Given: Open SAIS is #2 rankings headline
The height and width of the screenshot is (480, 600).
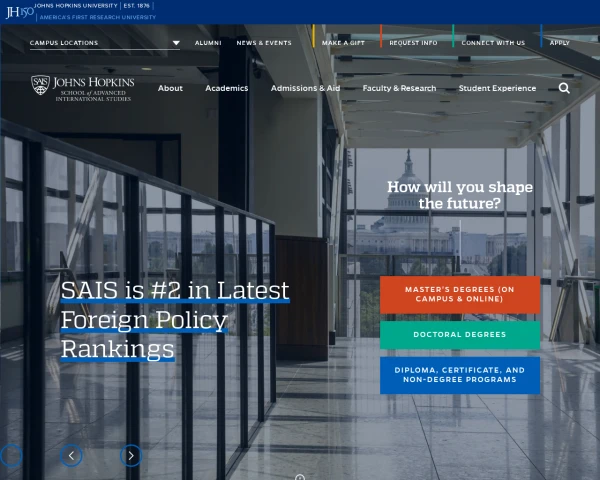Looking at the screenshot, I should tap(175, 320).
